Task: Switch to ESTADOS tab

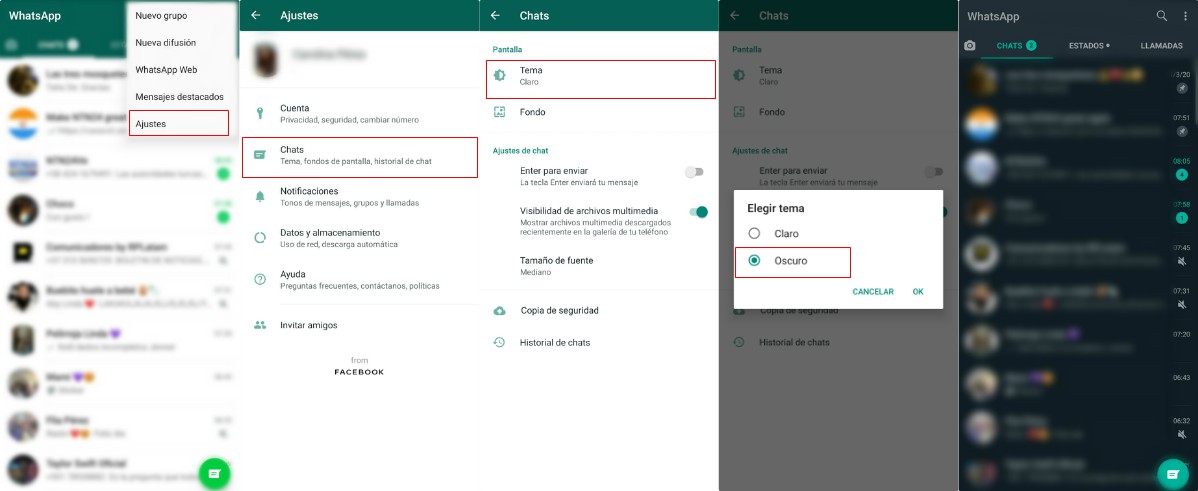Action: (1089, 46)
